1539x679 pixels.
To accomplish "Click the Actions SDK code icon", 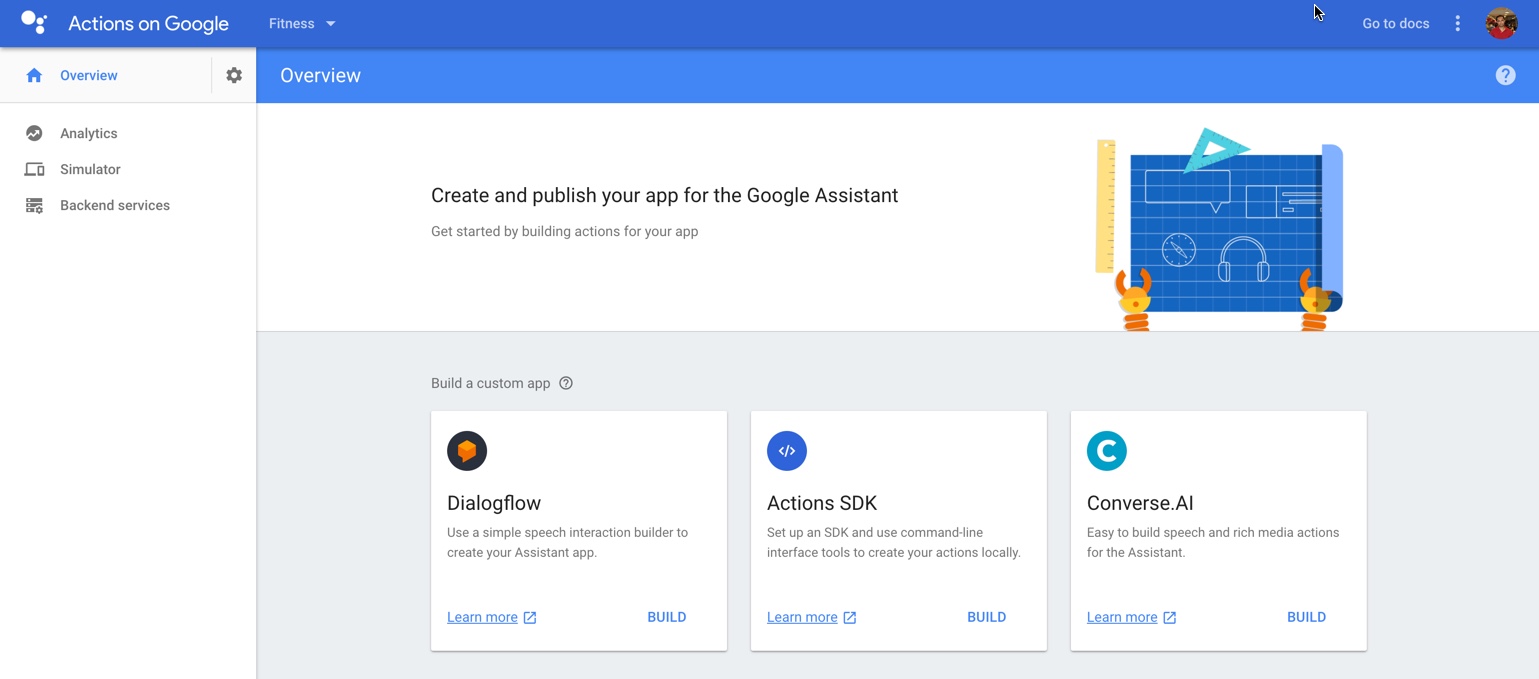I will pos(787,451).
